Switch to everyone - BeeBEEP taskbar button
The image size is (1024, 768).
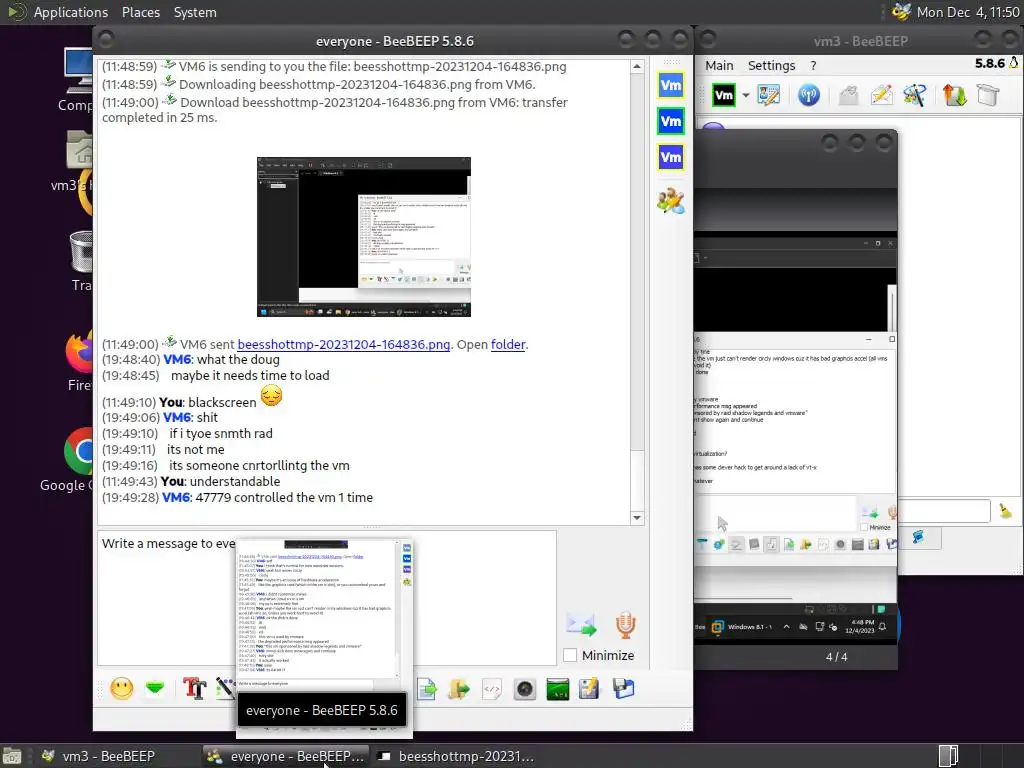click(285, 756)
